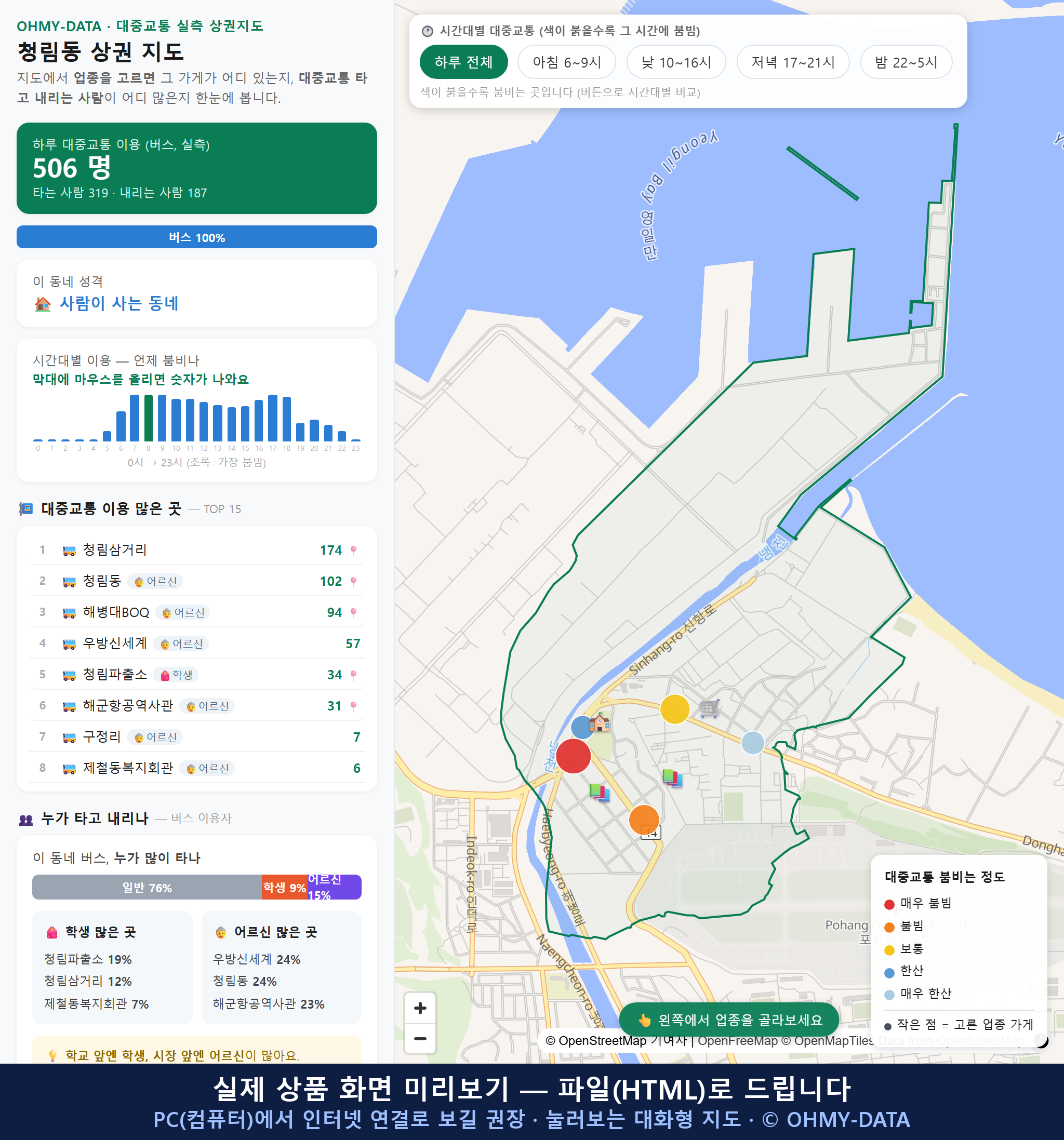Click the chart bar for hour 12
The width and height of the screenshot is (1064, 1140).
click(x=204, y=422)
